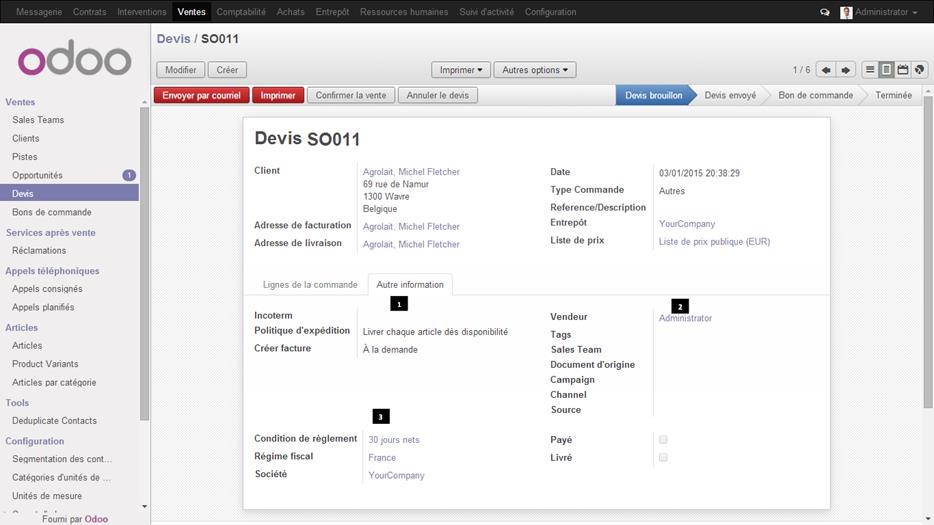Viewport: 934px width, 525px height.
Task: Open Pistes in sidebar
Action: [24, 157]
